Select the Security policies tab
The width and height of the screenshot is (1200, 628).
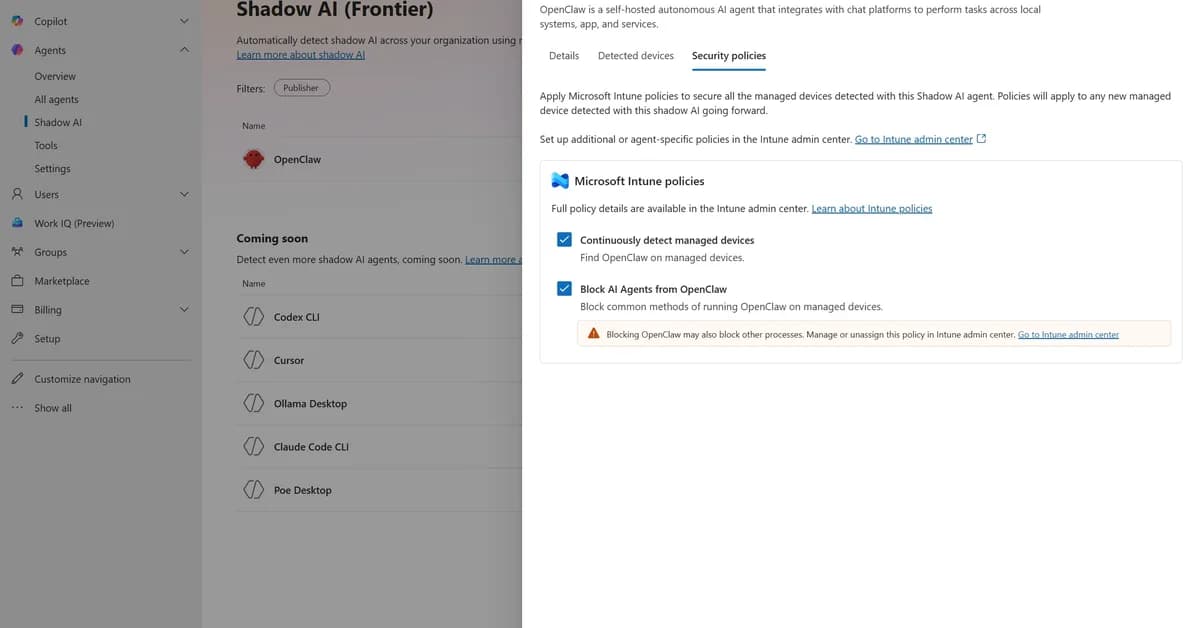729,56
